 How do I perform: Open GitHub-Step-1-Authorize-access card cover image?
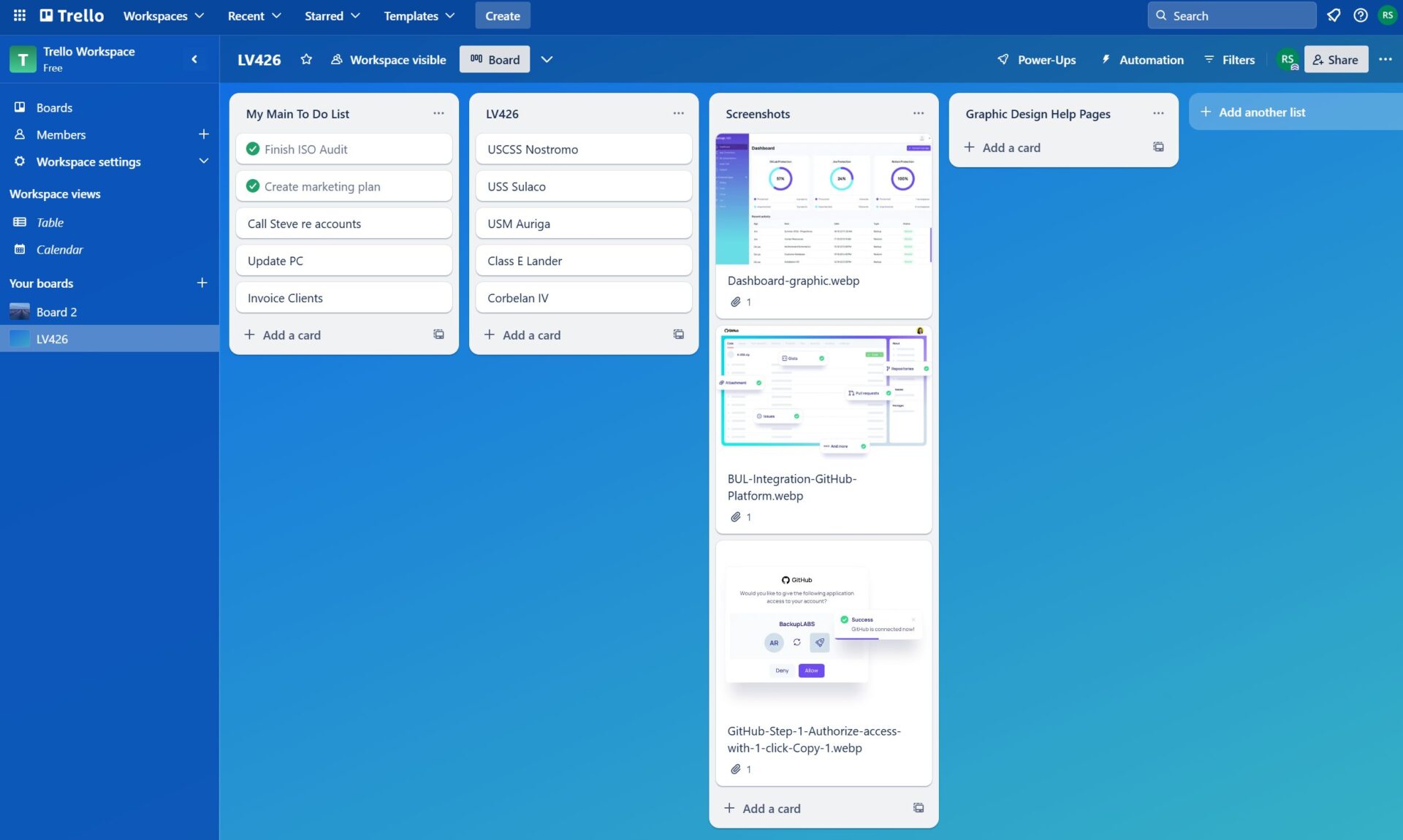[x=824, y=628]
